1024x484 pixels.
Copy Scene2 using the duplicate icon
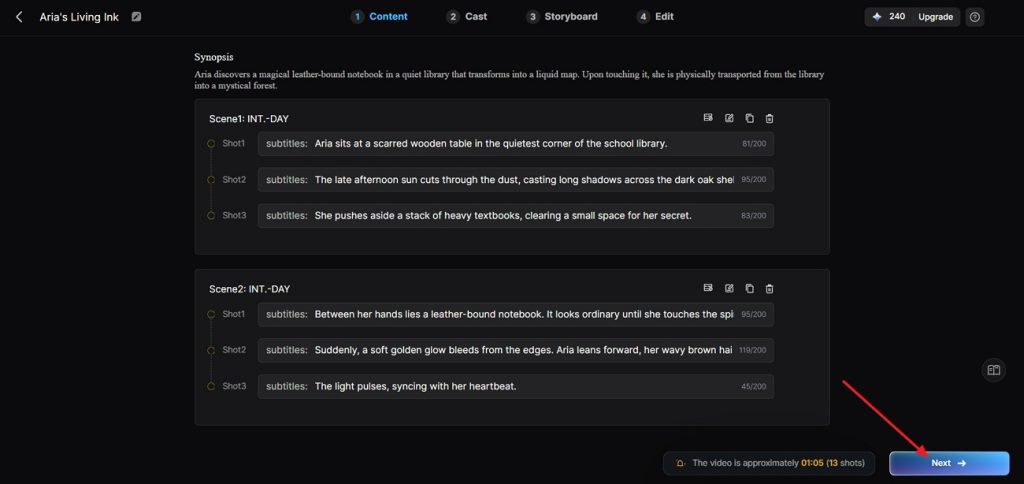click(749, 288)
